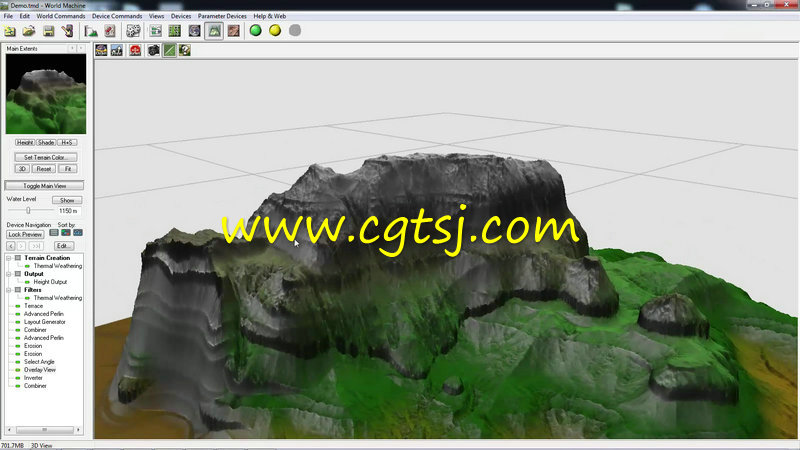Click the Reset view button
The width and height of the screenshot is (800, 450).
[44, 169]
